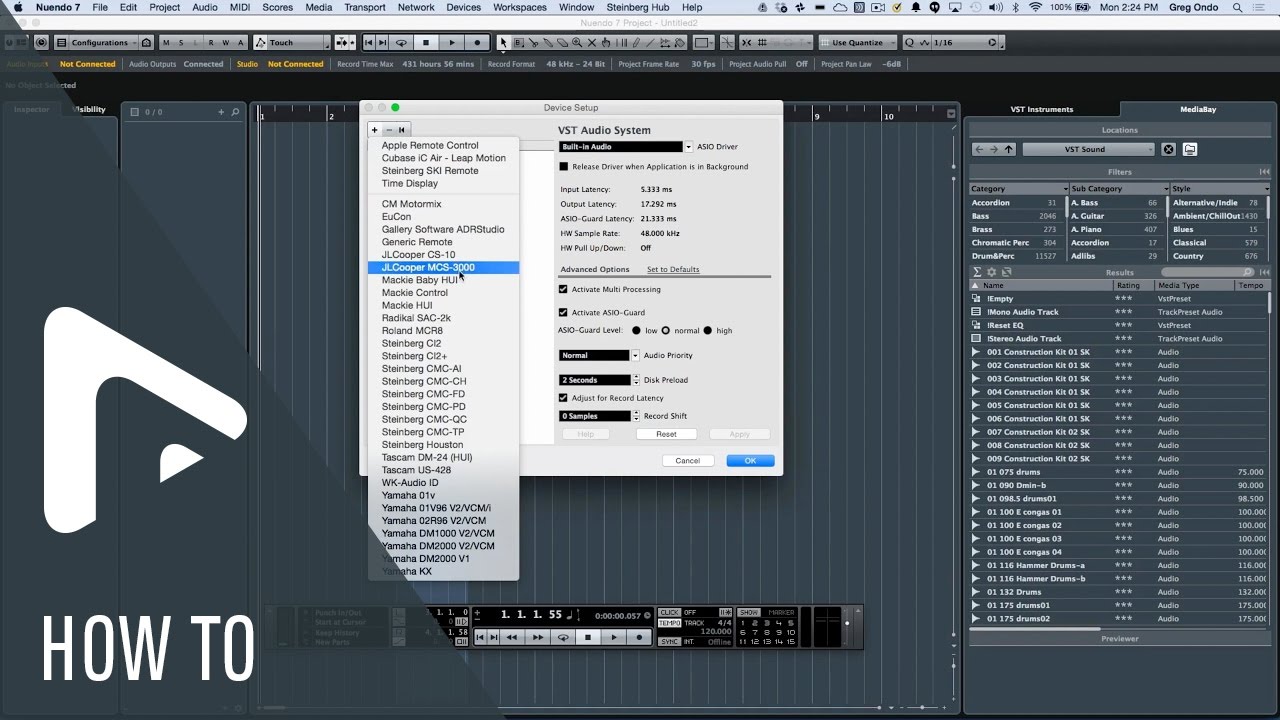Switch to the MediaBay tab
Image resolution: width=1280 pixels, height=720 pixels.
point(1197,109)
